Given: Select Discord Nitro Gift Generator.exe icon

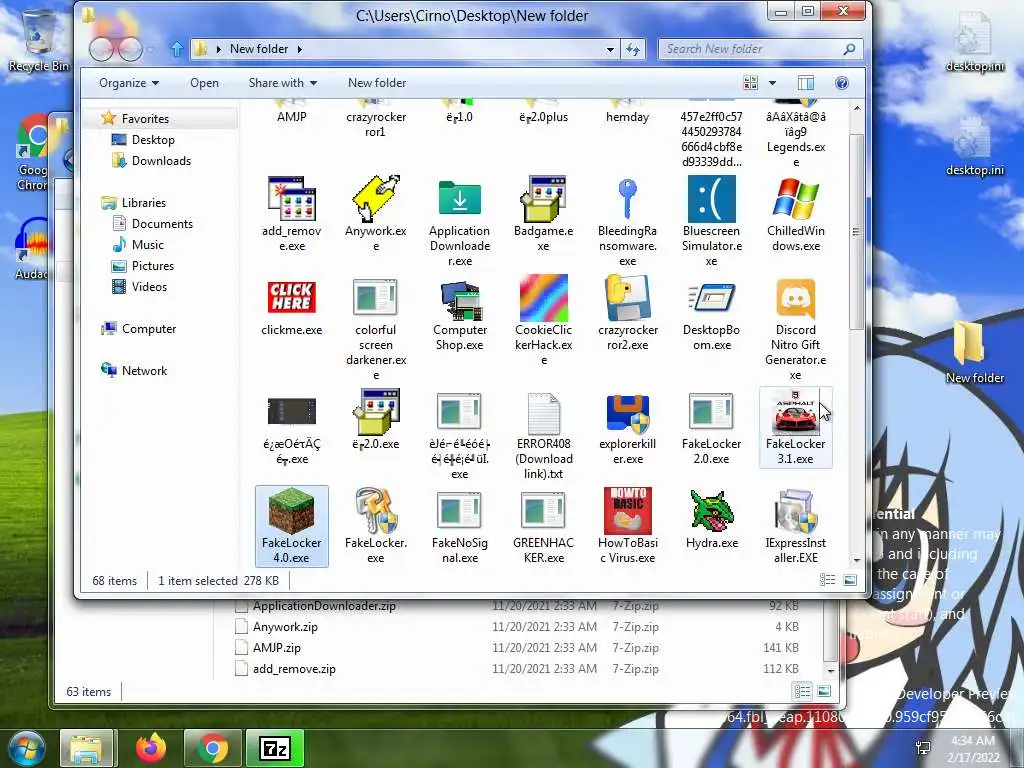Looking at the screenshot, I should click(x=795, y=298).
